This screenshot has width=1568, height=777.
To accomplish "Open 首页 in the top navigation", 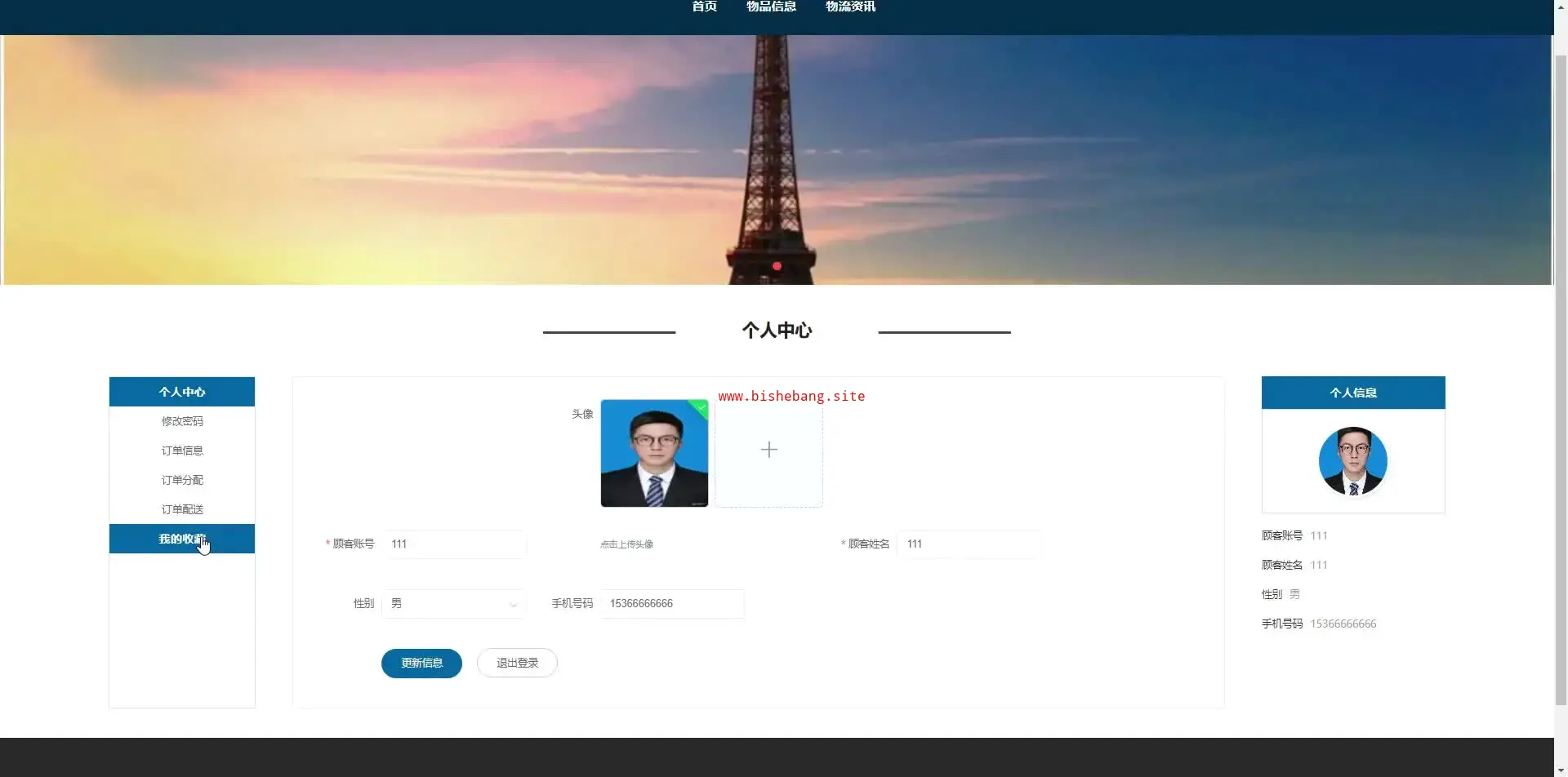I will coord(704,7).
